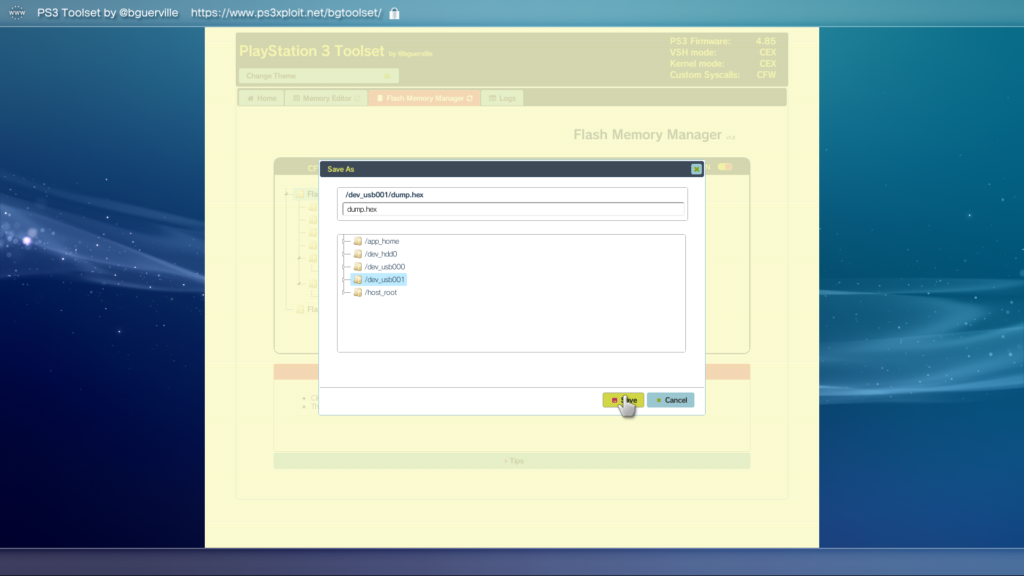Screen dimensions: 1024x576
Task: Click the ps3xploit.net URL text
Action: tap(286, 13)
